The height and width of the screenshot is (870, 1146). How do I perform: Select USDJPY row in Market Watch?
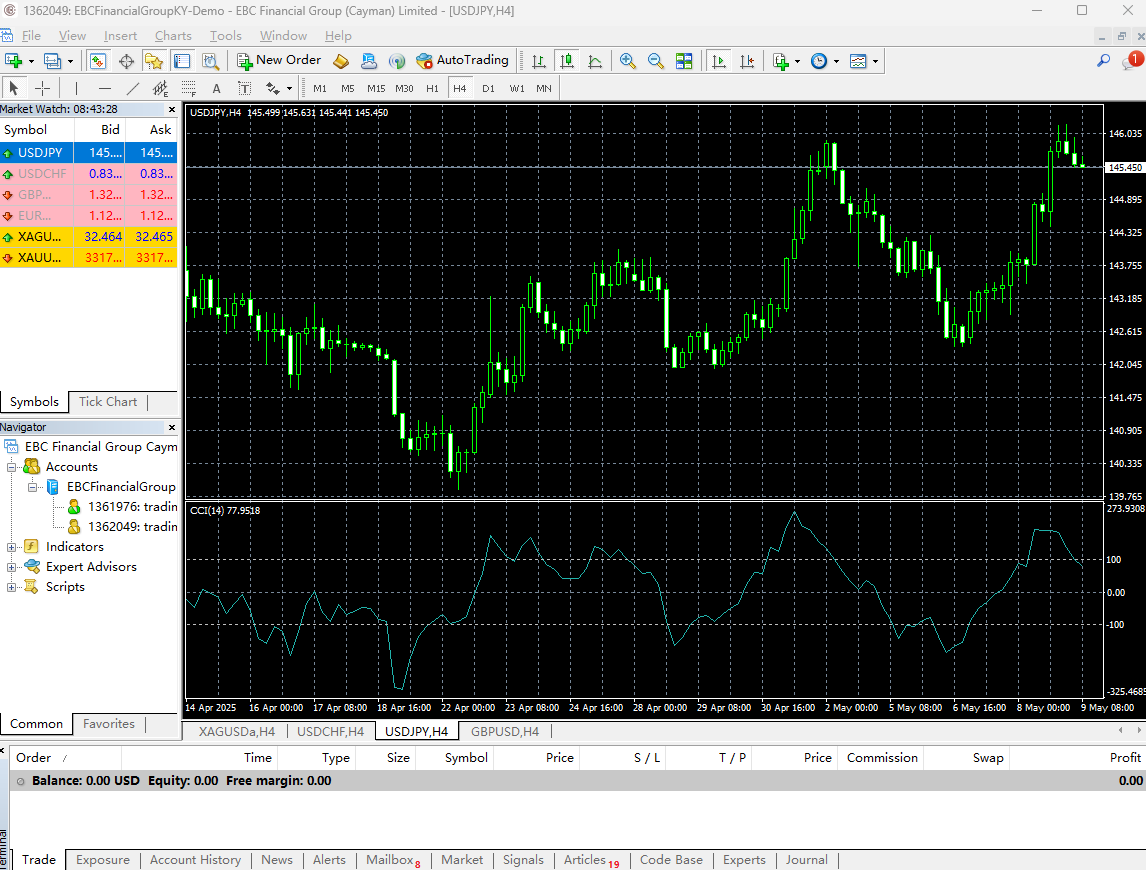pos(88,153)
